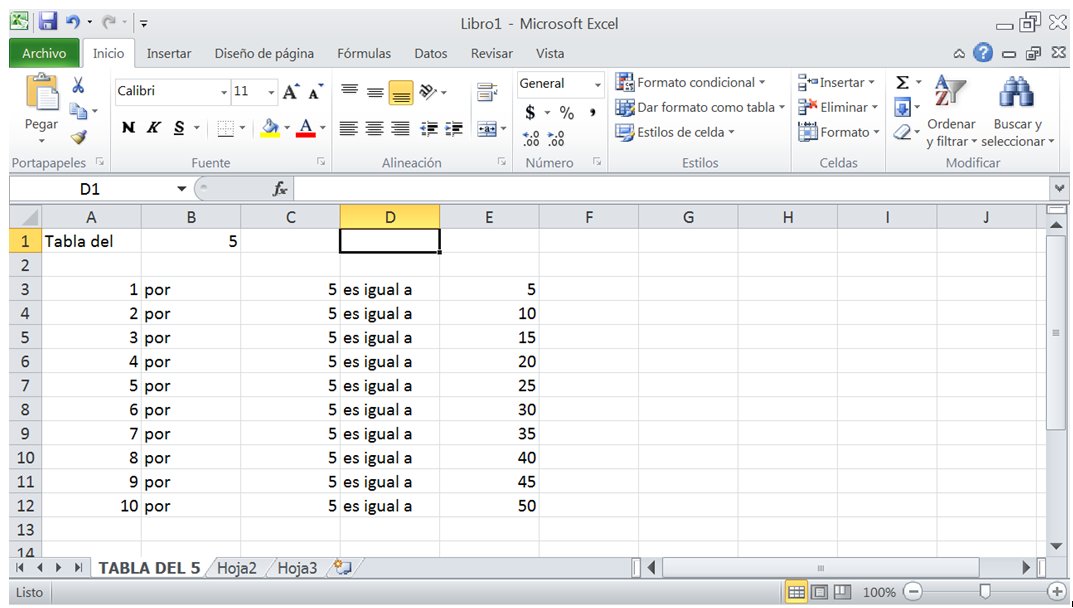
Task: Select cell B1 containing 5
Action: pyautogui.click(x=191, y=241)
